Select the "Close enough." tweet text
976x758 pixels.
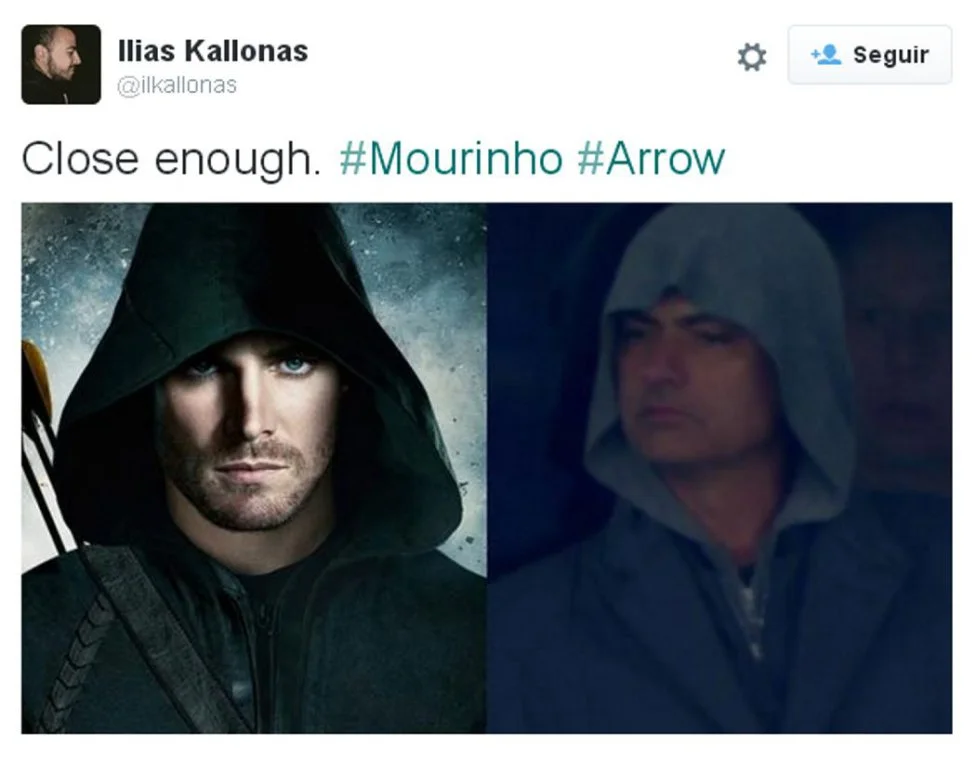171,159
